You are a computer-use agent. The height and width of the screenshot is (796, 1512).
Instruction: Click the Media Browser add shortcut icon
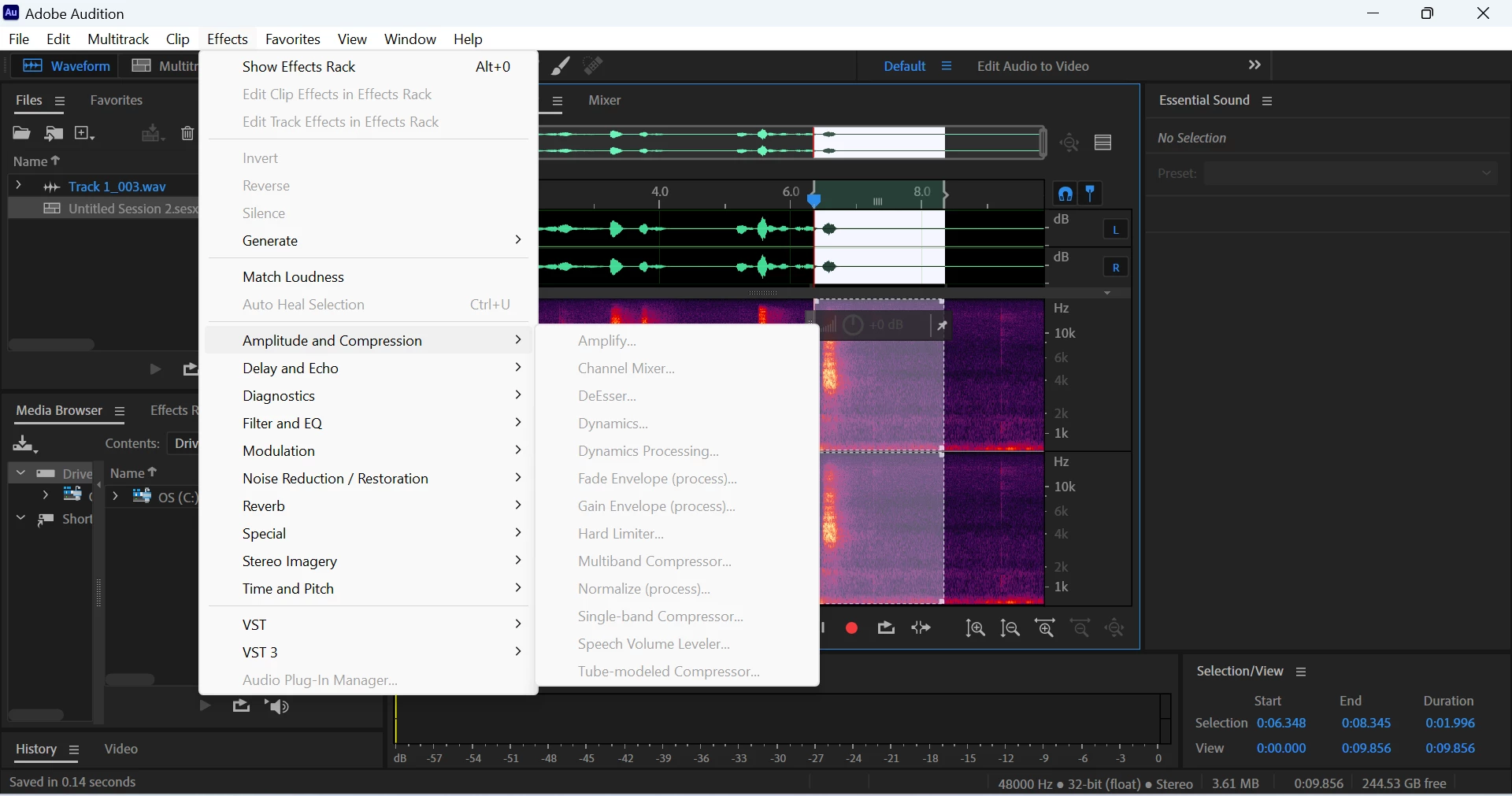(x=25, y=445)
